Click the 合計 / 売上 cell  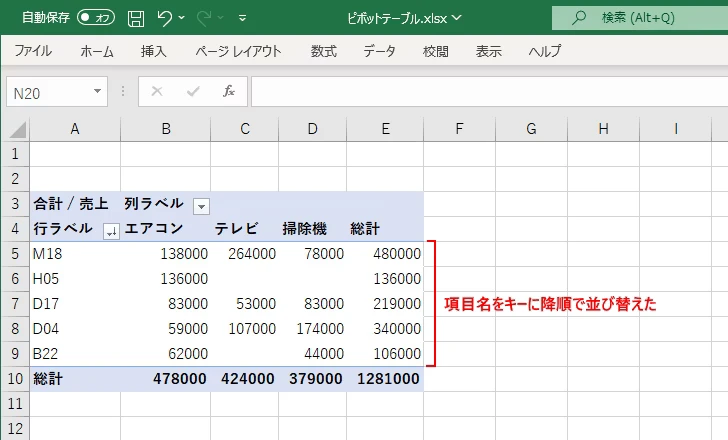(75, 204)
